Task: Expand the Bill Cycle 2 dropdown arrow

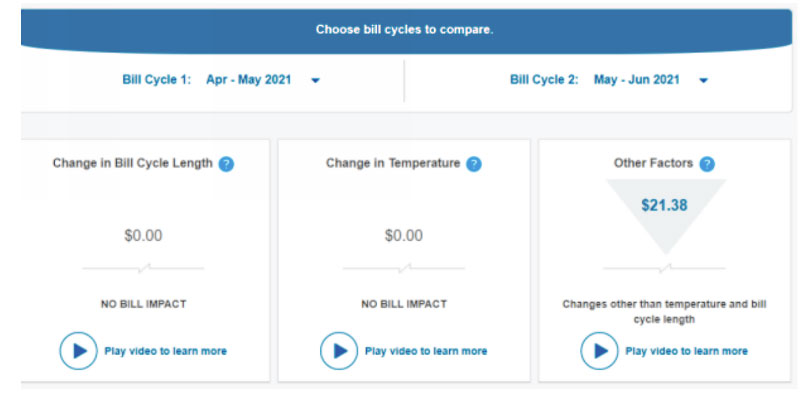Action: tap(704, 81)
